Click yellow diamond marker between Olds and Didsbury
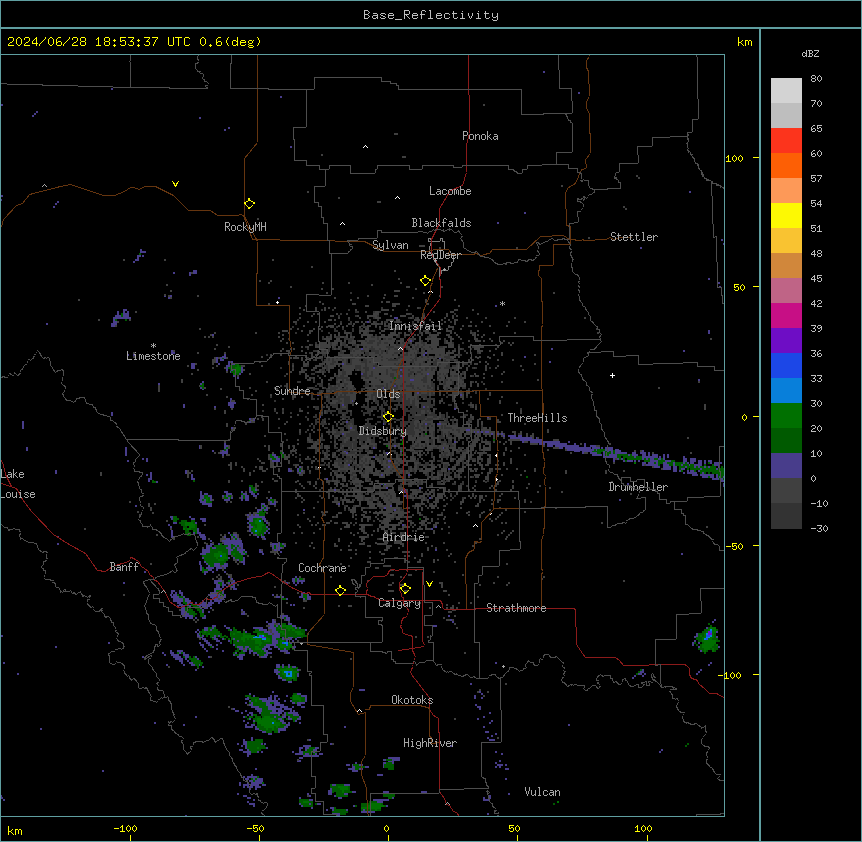Image resolution: width=862 pixels, height=842 pixels. click(388, 417)
